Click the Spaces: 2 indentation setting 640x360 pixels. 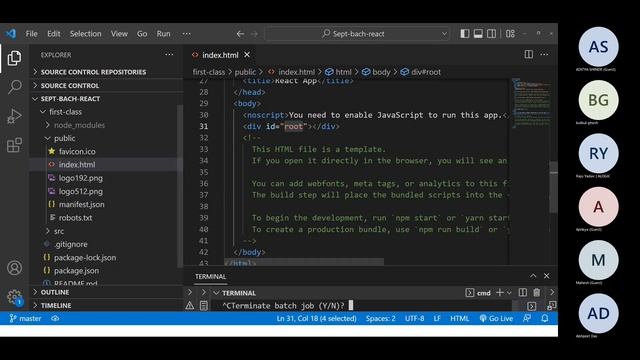click(380, 318)
